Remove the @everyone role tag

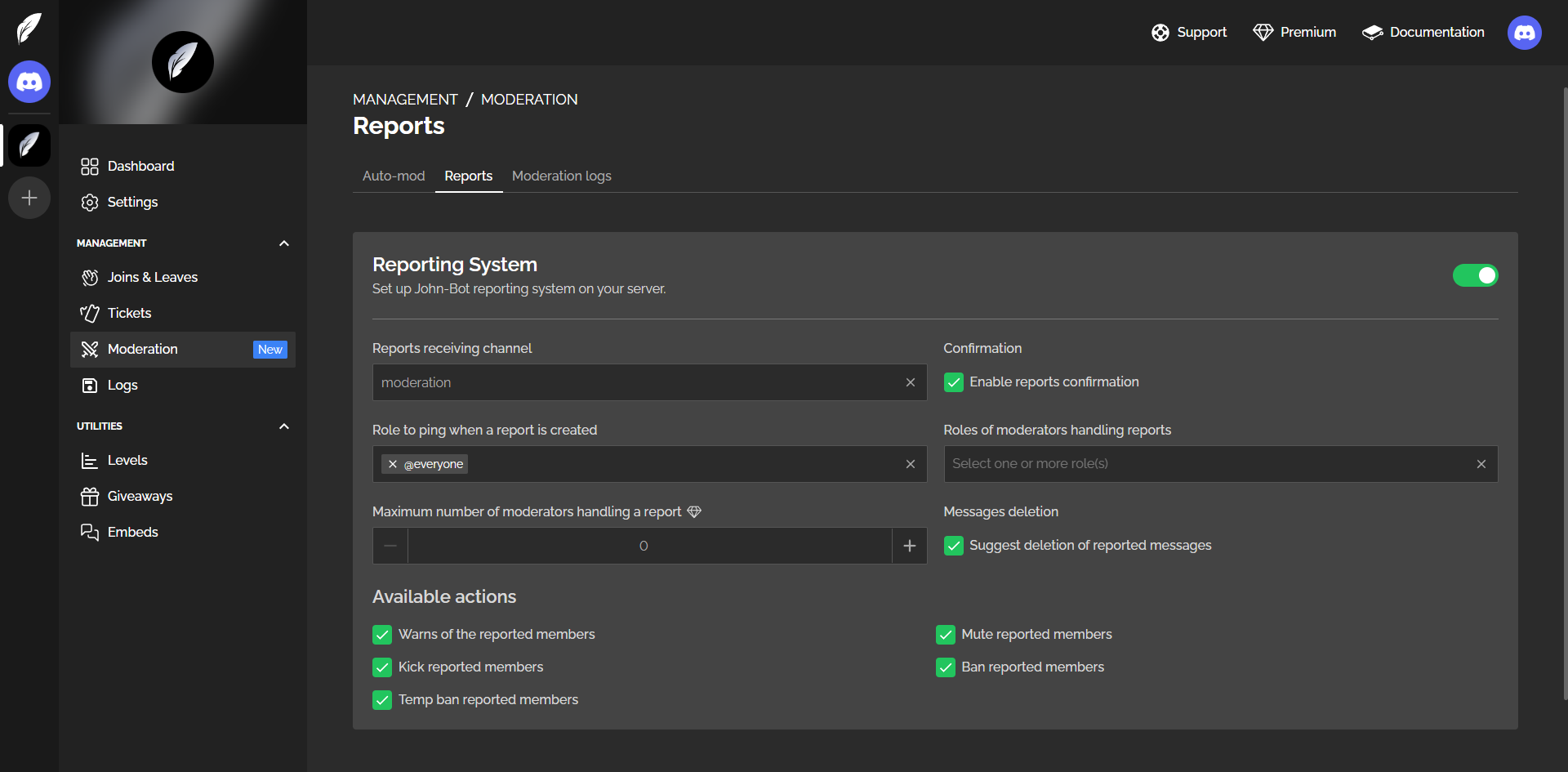393,464
